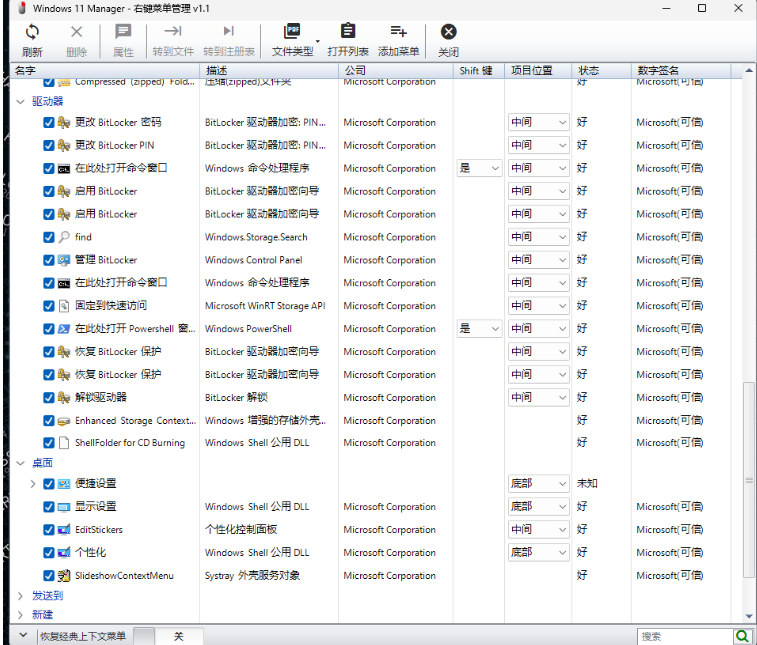Screen dimensions: 757x645
Task: Click the vertical scrollbar thumb
Action: 750,480
